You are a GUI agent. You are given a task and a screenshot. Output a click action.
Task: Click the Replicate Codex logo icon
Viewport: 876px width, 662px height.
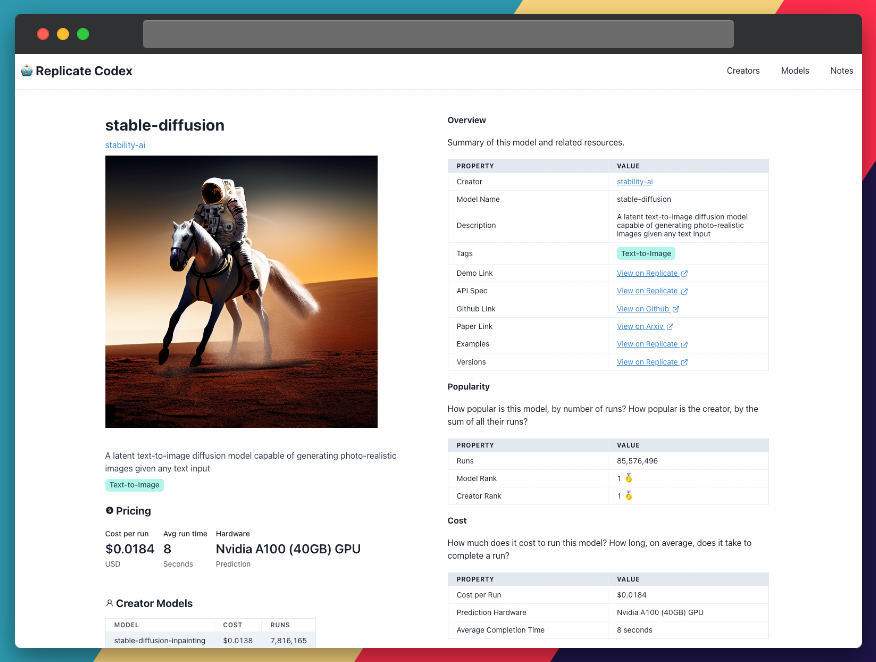coord(27,71)
